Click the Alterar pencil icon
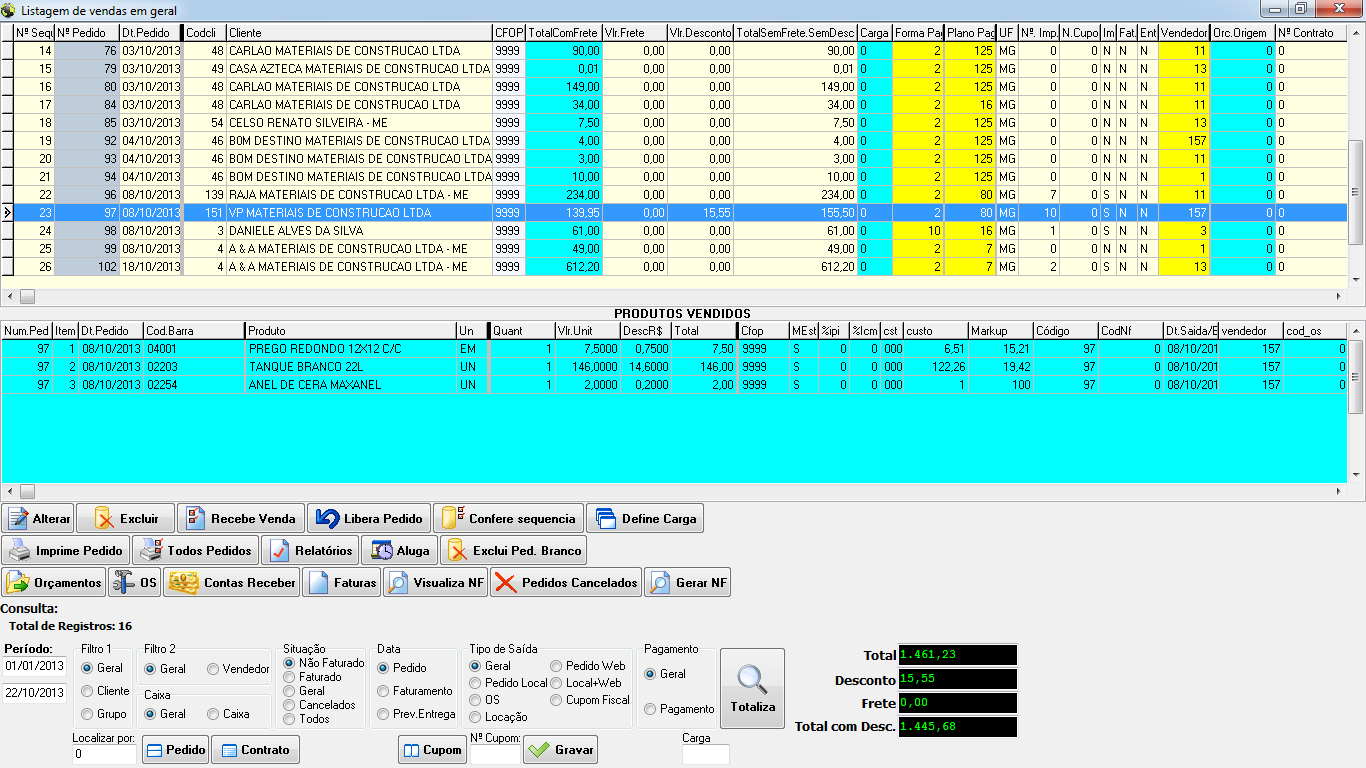 coord(17,518)
